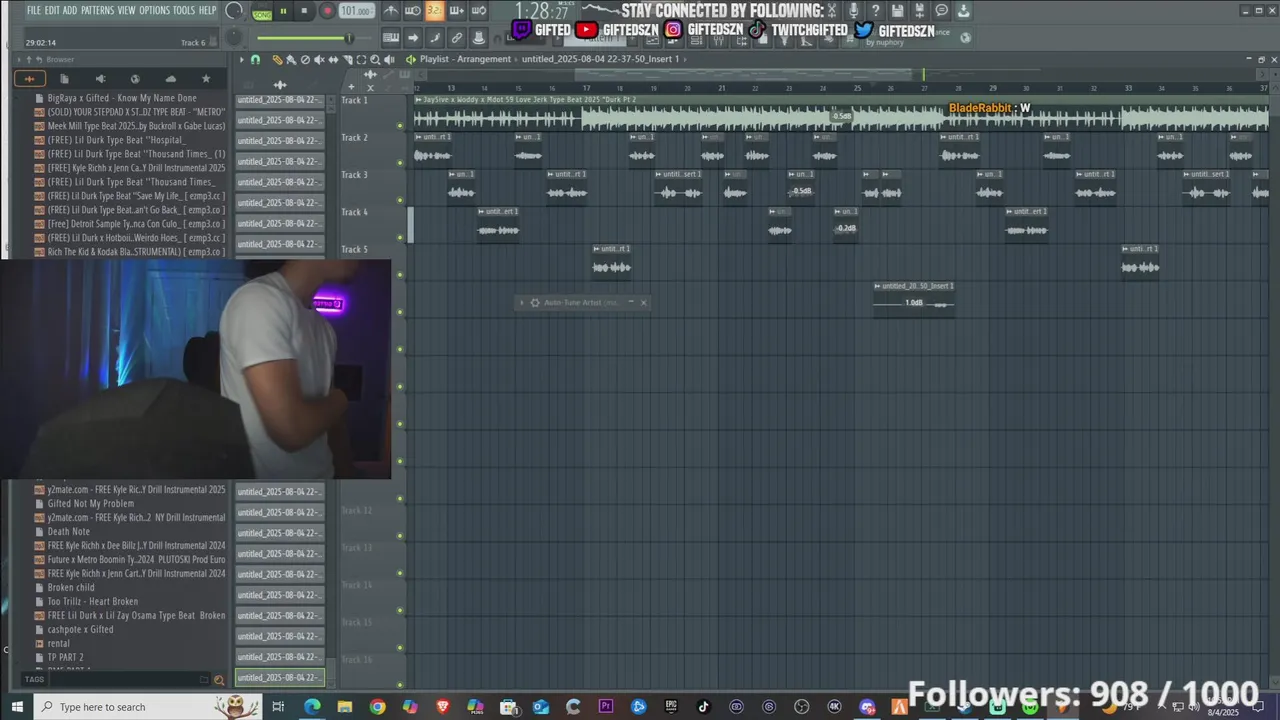1280x720 pixels.
Task: Open the browser sounds speaker tab
Action: [x=100, y=79]
